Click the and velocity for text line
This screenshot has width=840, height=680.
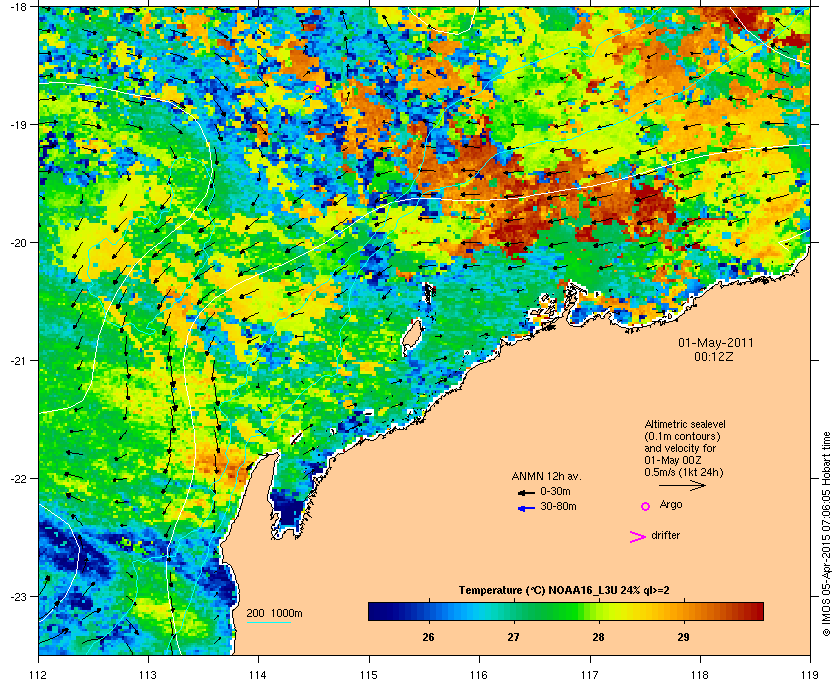tap(680, 449)
